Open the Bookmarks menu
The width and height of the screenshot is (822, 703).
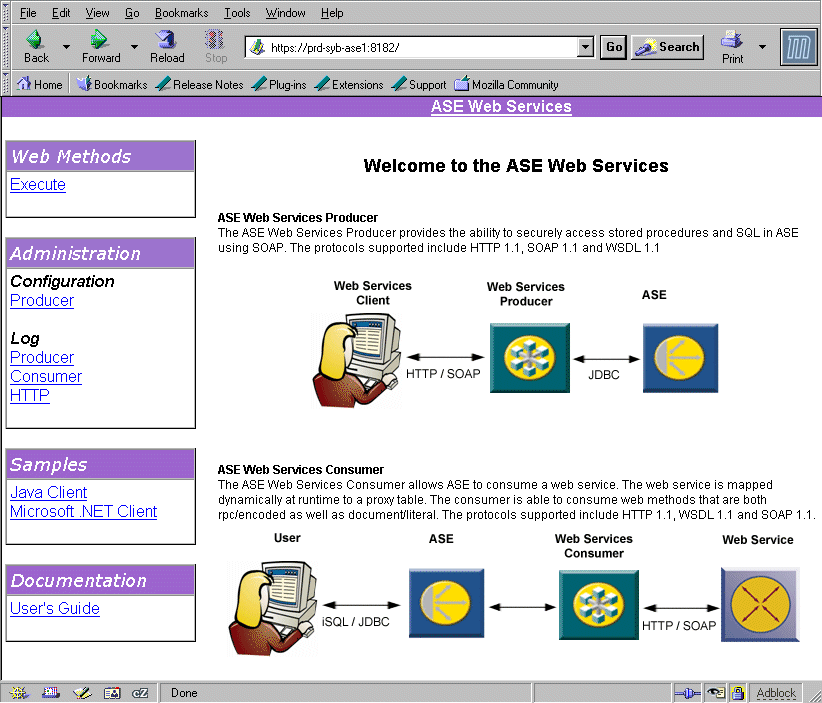point(182,13)
